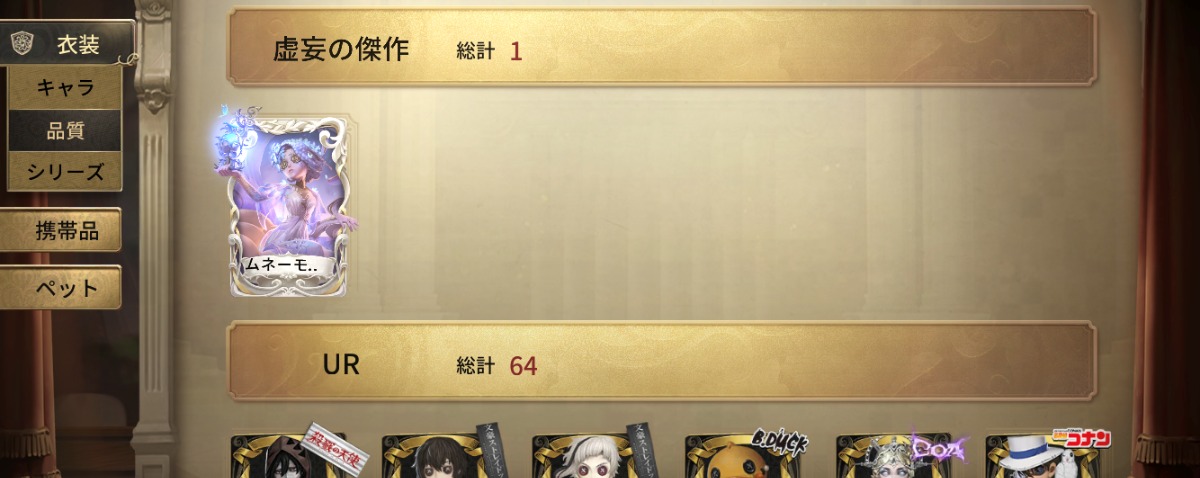1200x478 pixels.
Task: Collapse the UR section header
Action: tap(661, 362)
